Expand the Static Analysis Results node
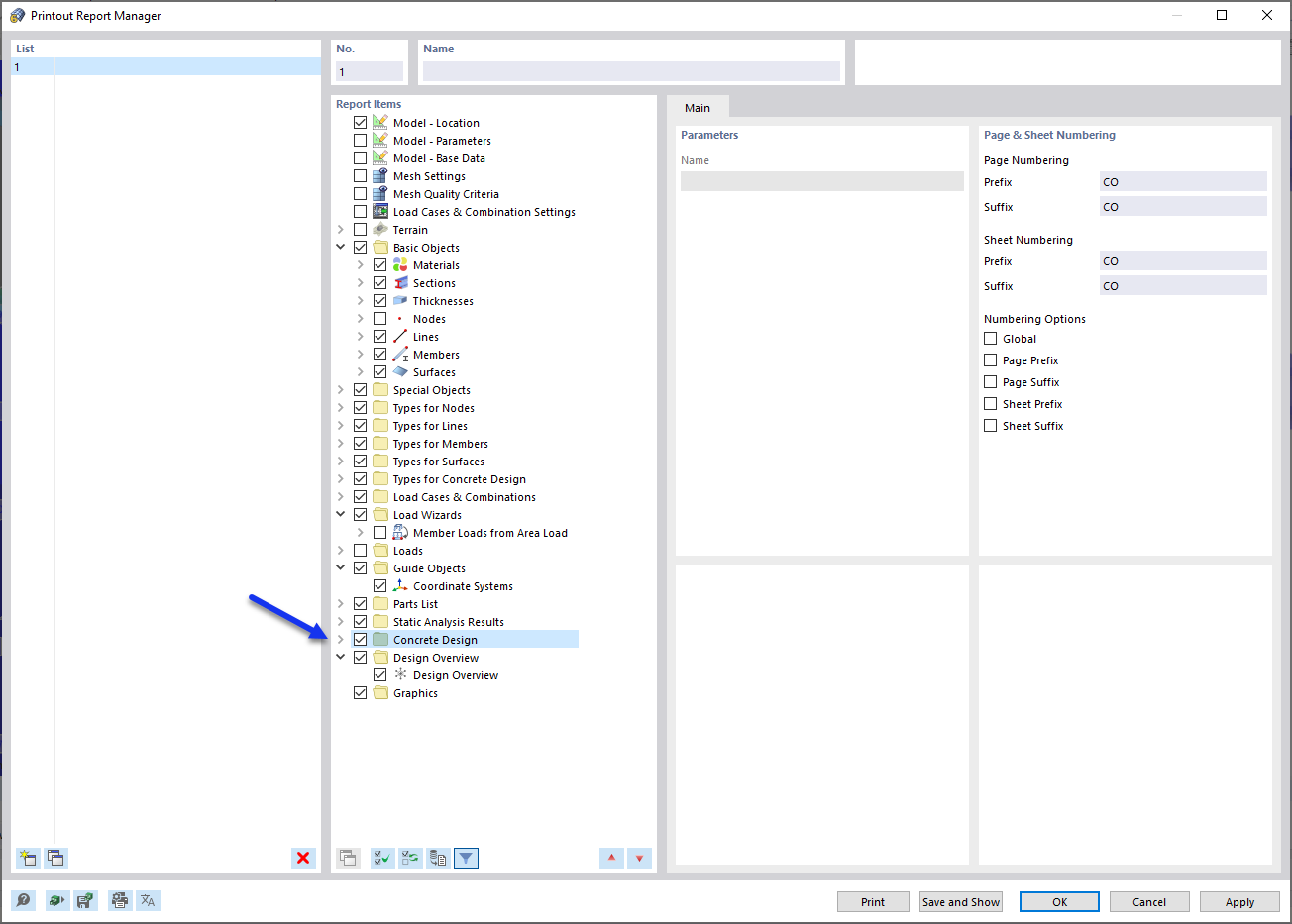The width and height of the screenshot is (1292, 924). [341, 621]
